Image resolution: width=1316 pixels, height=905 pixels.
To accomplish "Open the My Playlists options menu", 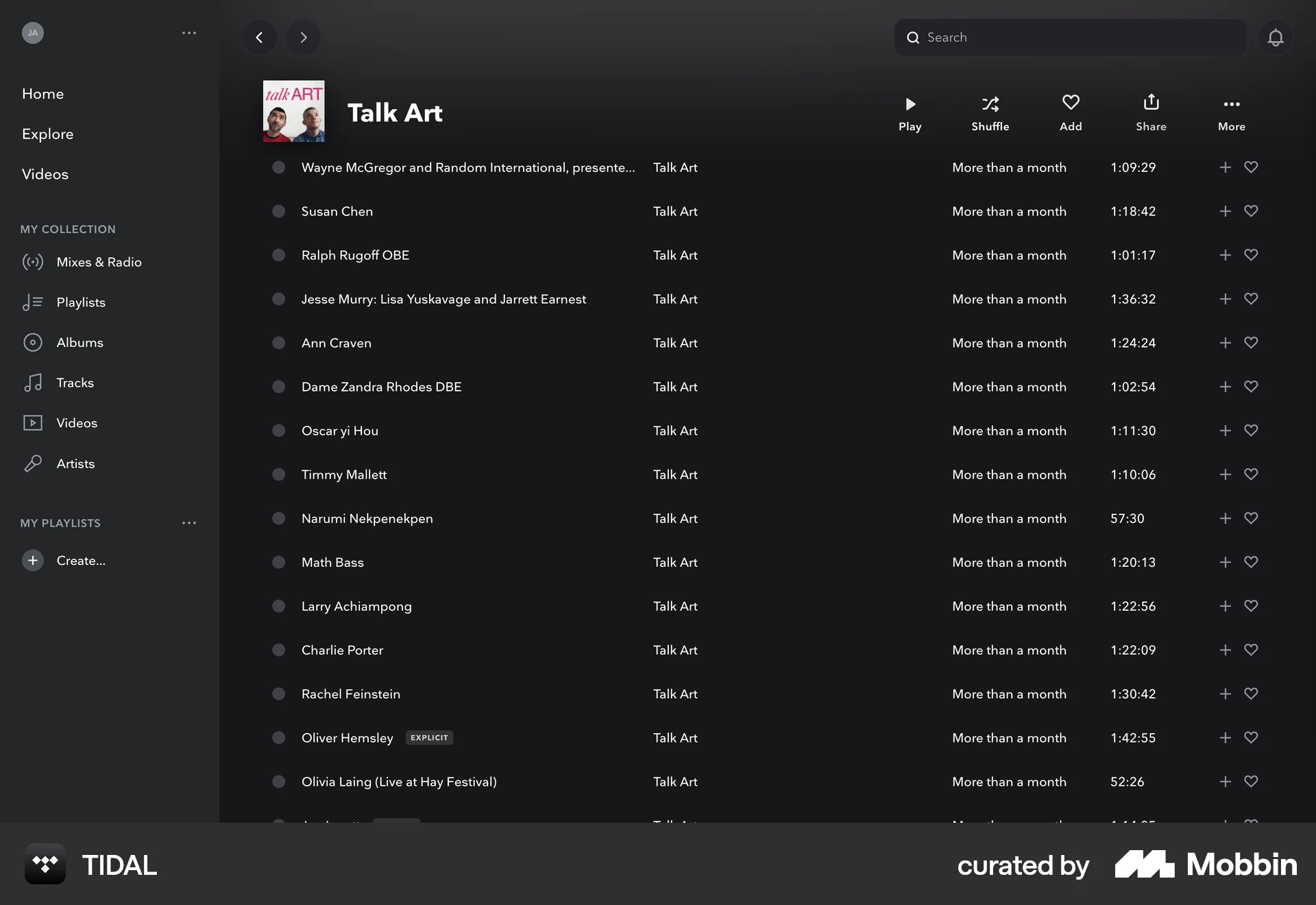I will 189,522.
